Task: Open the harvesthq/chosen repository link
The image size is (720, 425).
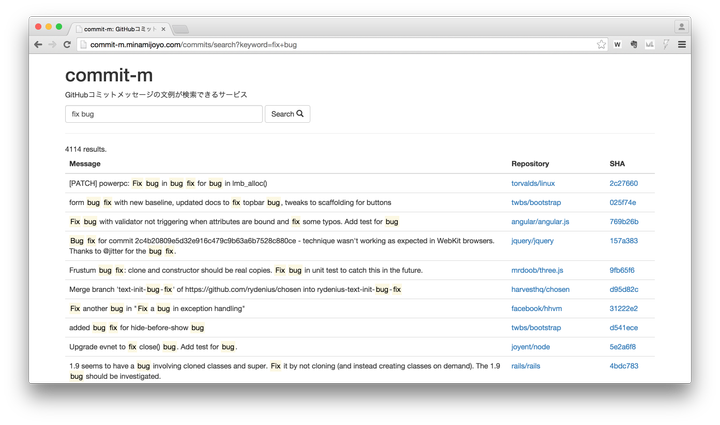Action: [540, 290]
